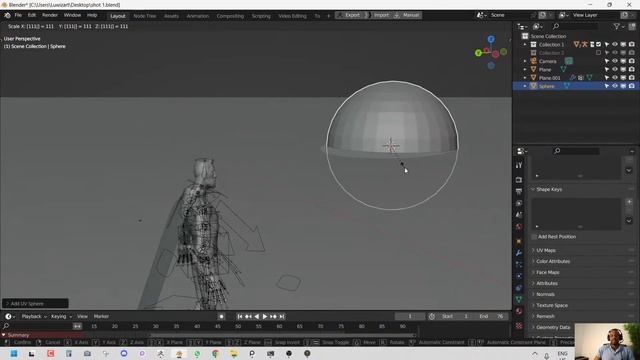Switch to the Video Editing workspace tab
This screenshot has width=640, height=360.
(x=292, y=16)
